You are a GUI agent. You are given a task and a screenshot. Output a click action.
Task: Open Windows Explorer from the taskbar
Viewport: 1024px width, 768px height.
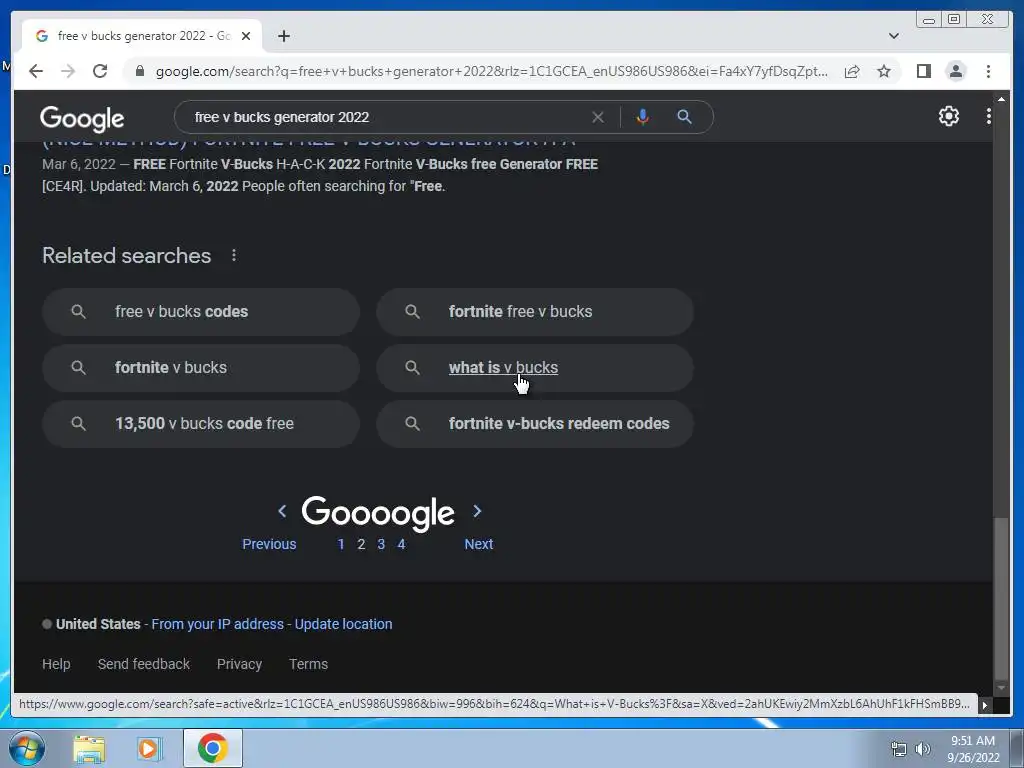point(89,748)
